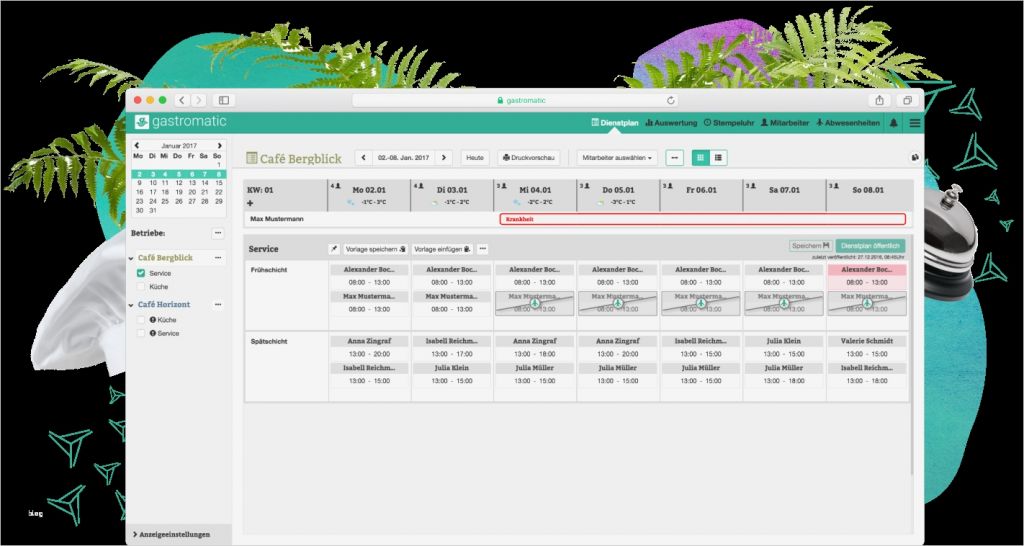Go to previous month in mini calendar
The width and height of the screenshot is (1024, 546).
click(x=136, y=146)
